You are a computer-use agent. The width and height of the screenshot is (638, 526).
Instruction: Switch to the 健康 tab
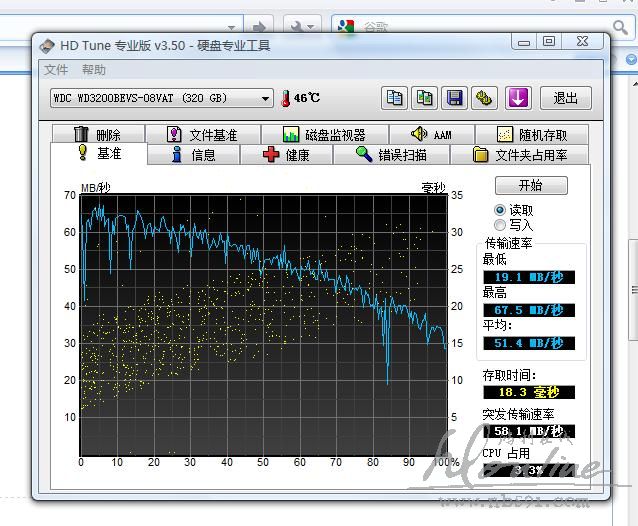point(287,155)
